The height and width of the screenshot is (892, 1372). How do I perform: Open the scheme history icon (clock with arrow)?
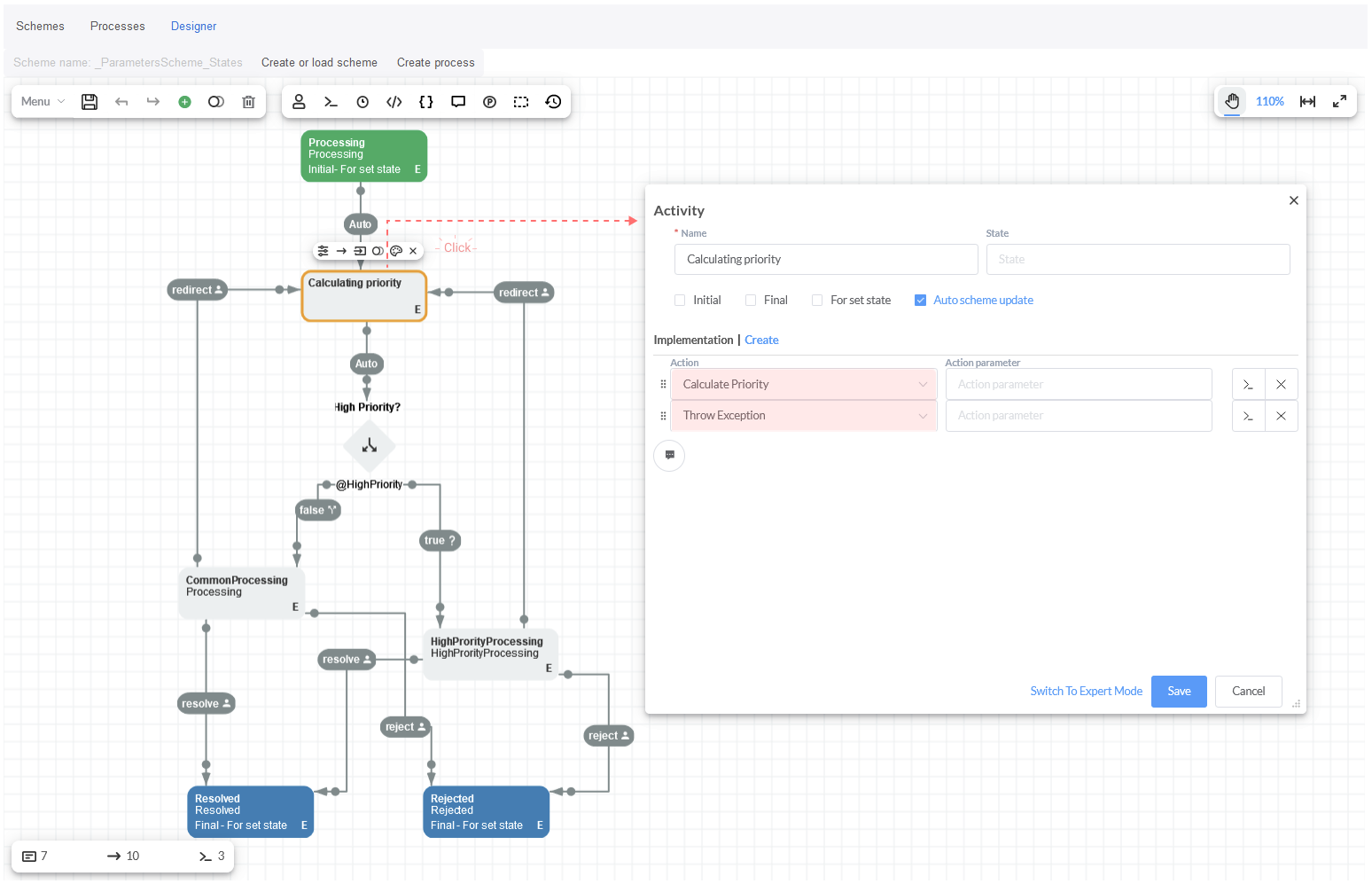coord(553,102)
